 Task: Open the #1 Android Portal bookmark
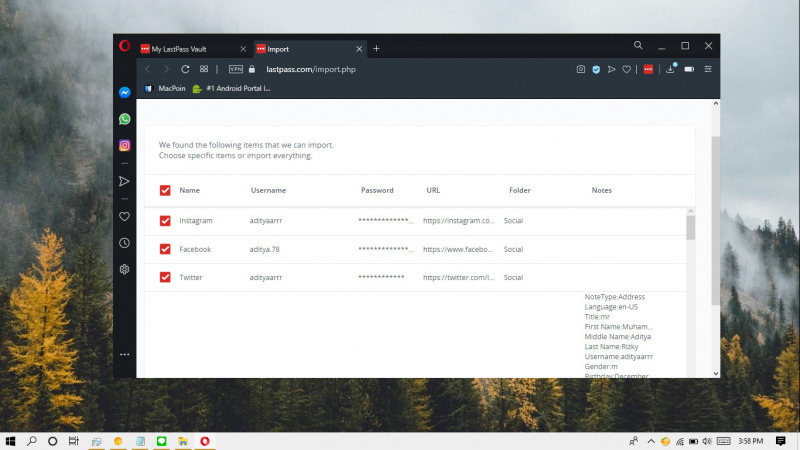pyautogui.click(x=232, y=88)
